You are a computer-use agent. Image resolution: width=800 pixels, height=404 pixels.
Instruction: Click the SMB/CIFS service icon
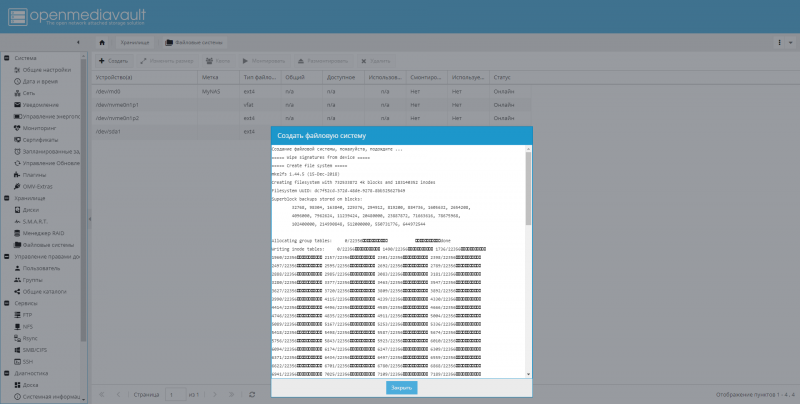click(17, 350)
